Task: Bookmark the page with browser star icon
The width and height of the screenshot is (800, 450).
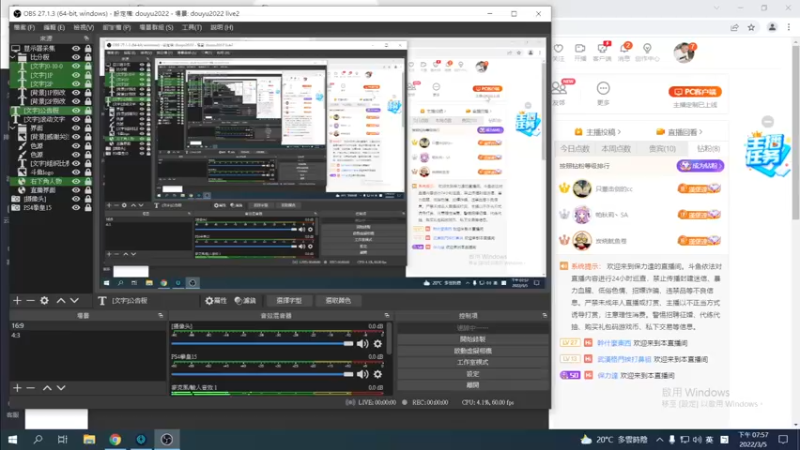Action: (x=751, y=28)
